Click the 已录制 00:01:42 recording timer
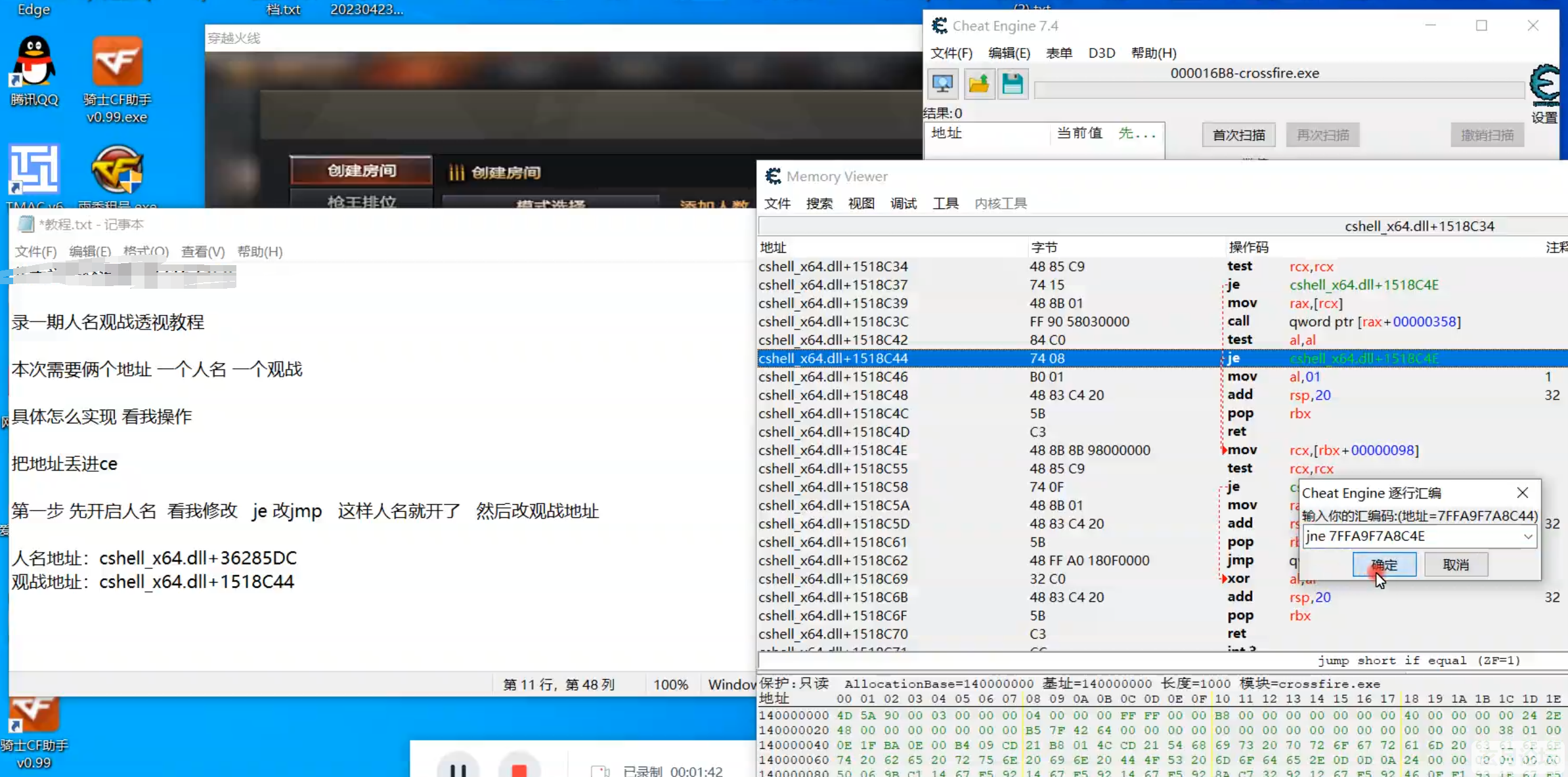Image resolution: width=1568 pixels, height=777 pixels. (x=672, y=771)
